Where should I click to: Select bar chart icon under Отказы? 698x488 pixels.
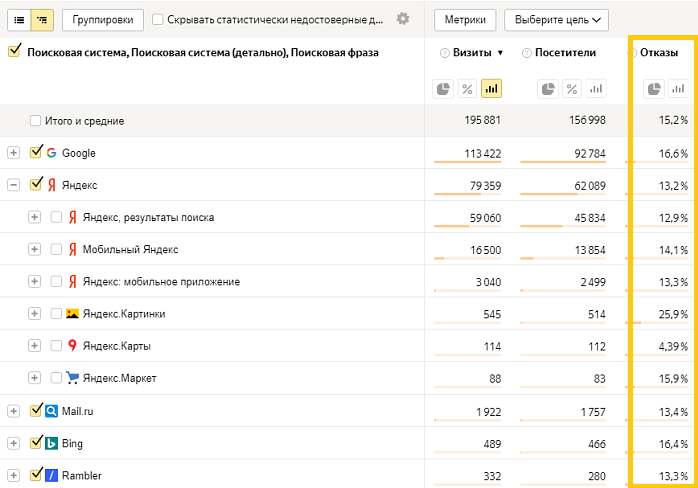click(x=678, y=89)
